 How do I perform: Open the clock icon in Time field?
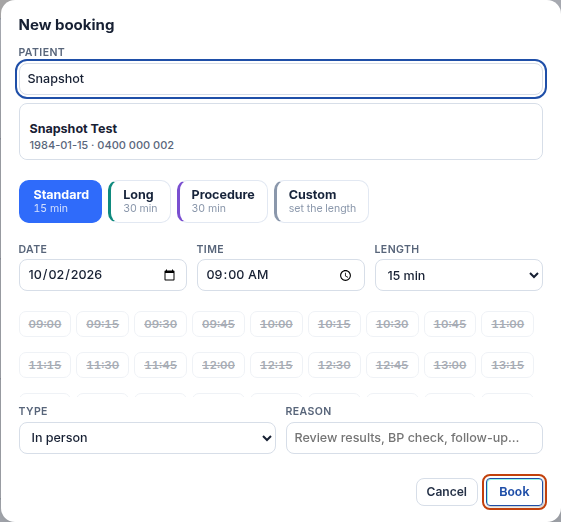pyautogui.click(x=345, y=275)
